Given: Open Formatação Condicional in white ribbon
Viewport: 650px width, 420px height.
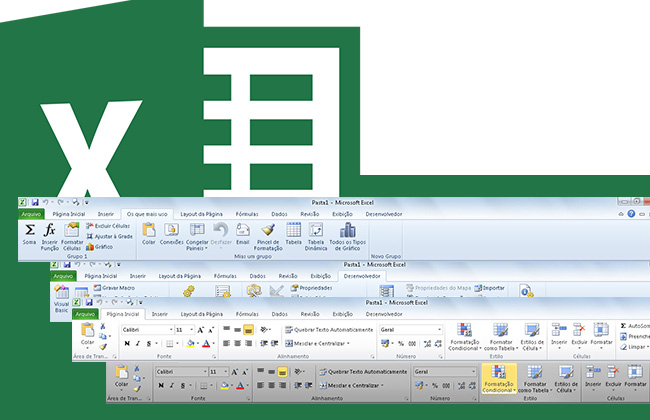Looking at the screenshot, I should 465,336.
